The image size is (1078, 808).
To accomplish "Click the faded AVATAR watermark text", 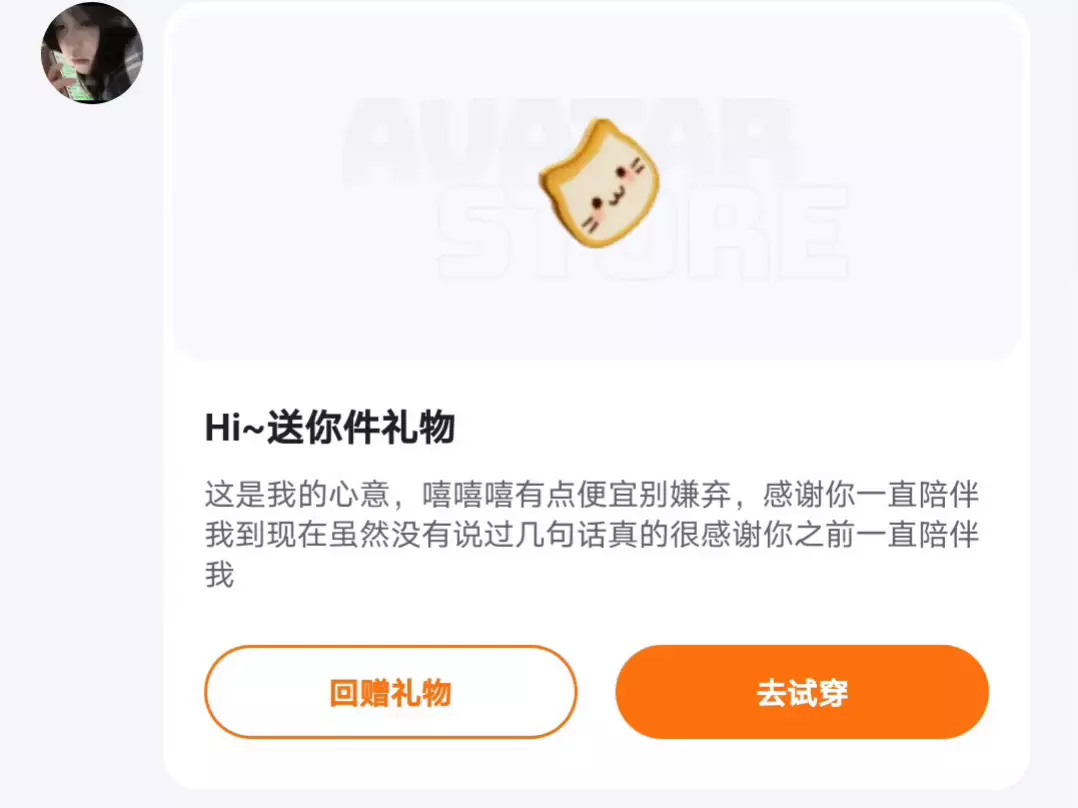I will point(571,141).
